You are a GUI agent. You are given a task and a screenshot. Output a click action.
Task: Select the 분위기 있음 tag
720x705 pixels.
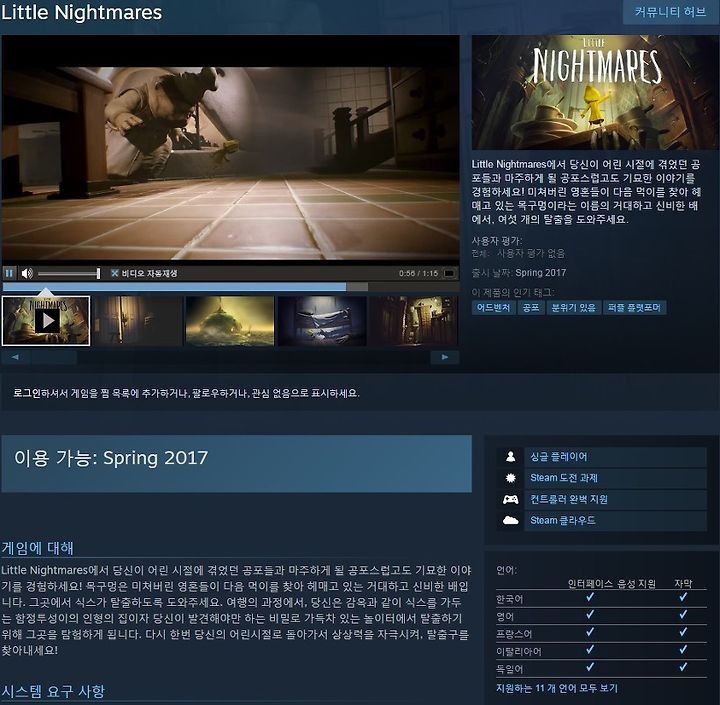tap(573, 307)
